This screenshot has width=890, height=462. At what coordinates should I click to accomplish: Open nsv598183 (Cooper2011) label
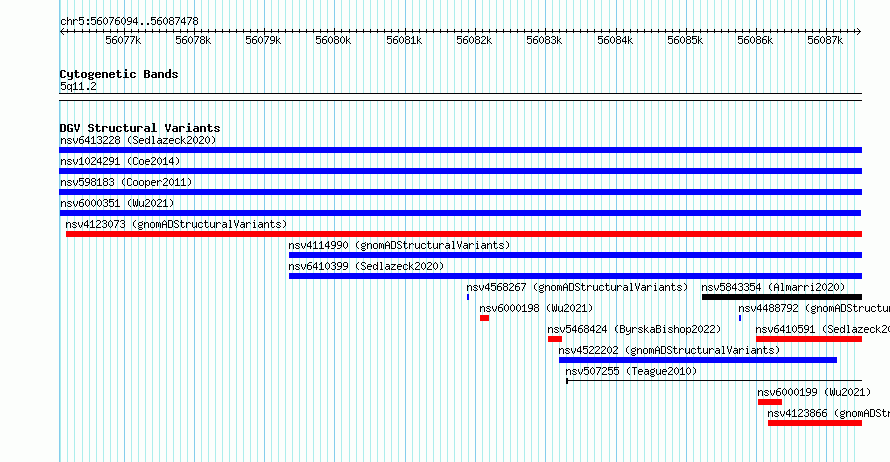pos(126,182)
